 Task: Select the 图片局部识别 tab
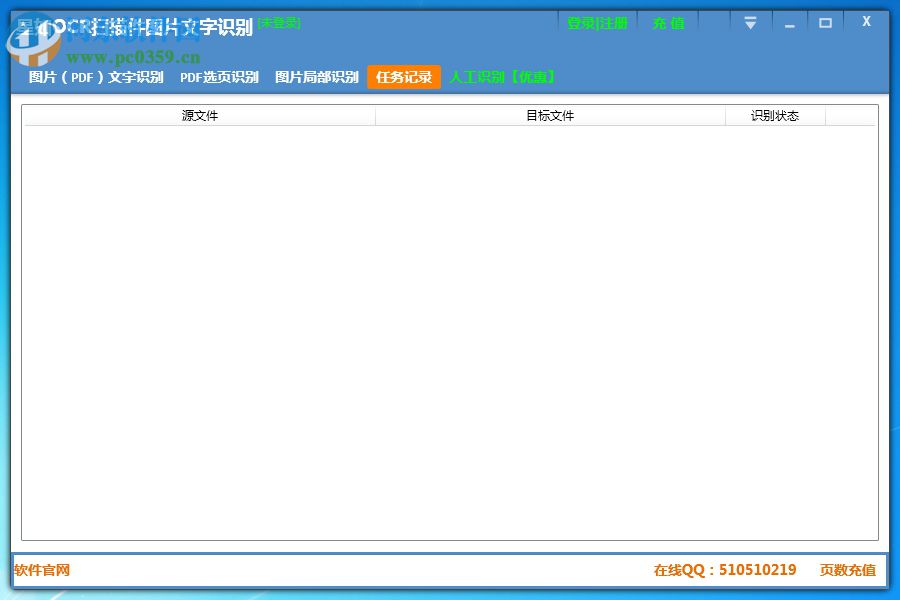[316, 77]
